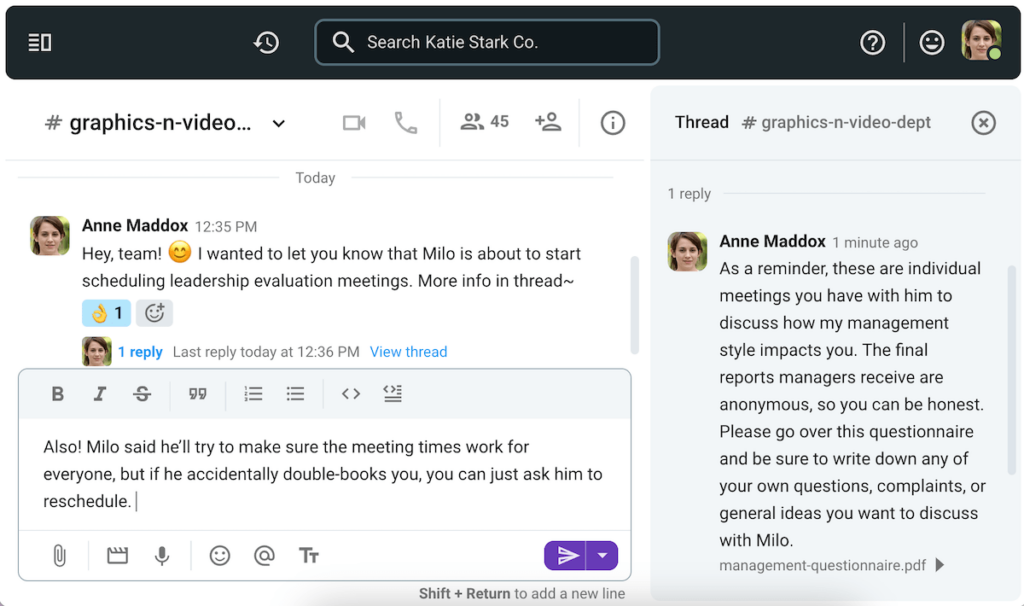
Task: React with the thumbs up emoji on Anne's message
Action: pyautogui.click(x=105, y=313)
